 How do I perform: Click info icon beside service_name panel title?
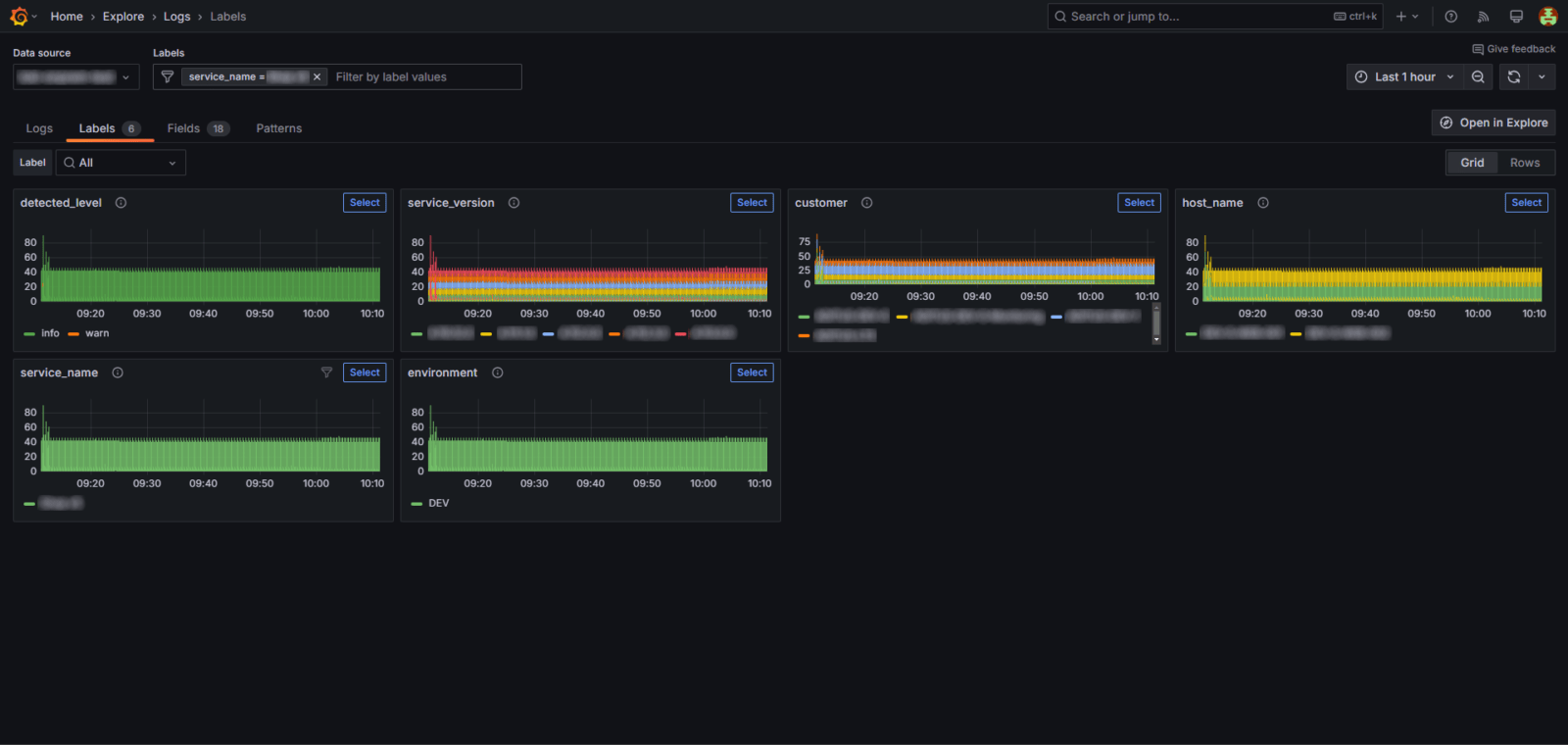118,372
